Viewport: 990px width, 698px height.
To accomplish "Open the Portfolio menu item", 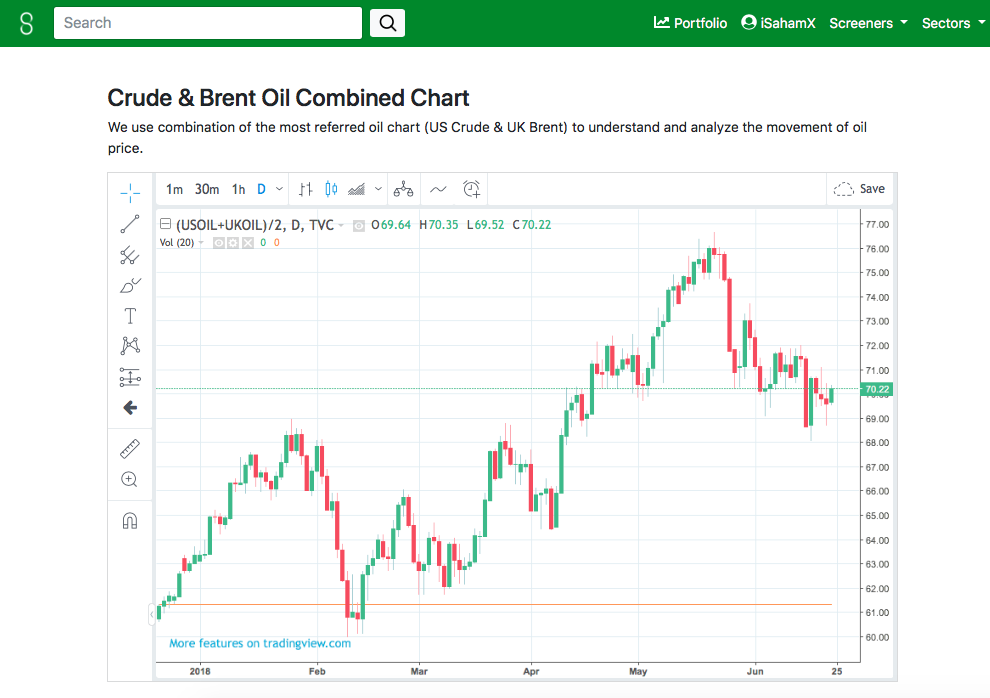I will point(690,22).
